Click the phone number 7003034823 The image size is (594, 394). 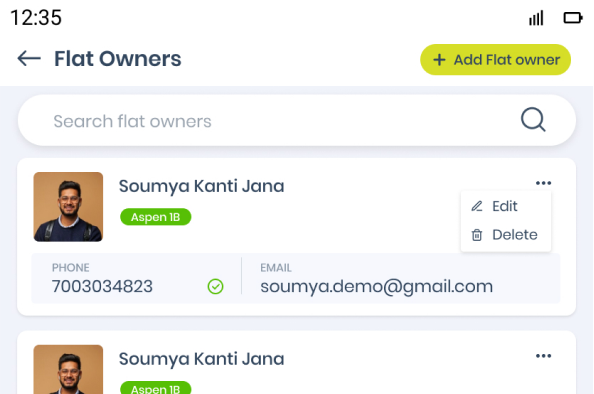click(102, 287)
